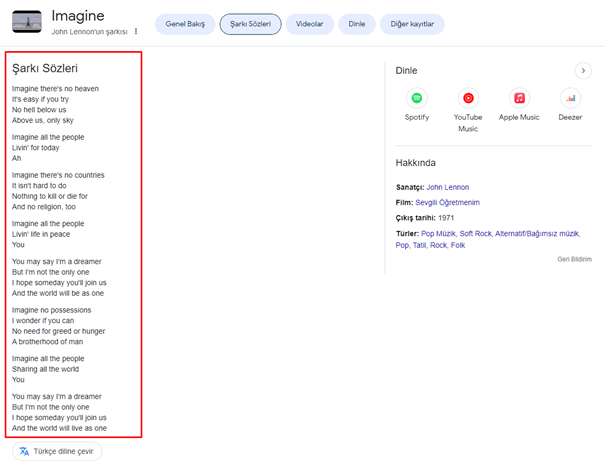Go to the Dinle tab

click(357, 24)
